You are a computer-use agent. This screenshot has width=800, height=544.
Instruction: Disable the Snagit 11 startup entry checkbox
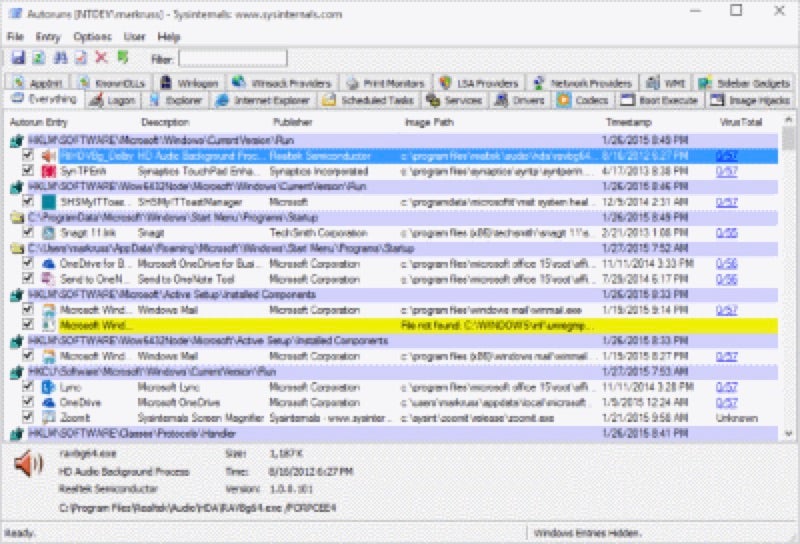click(28, 233)
